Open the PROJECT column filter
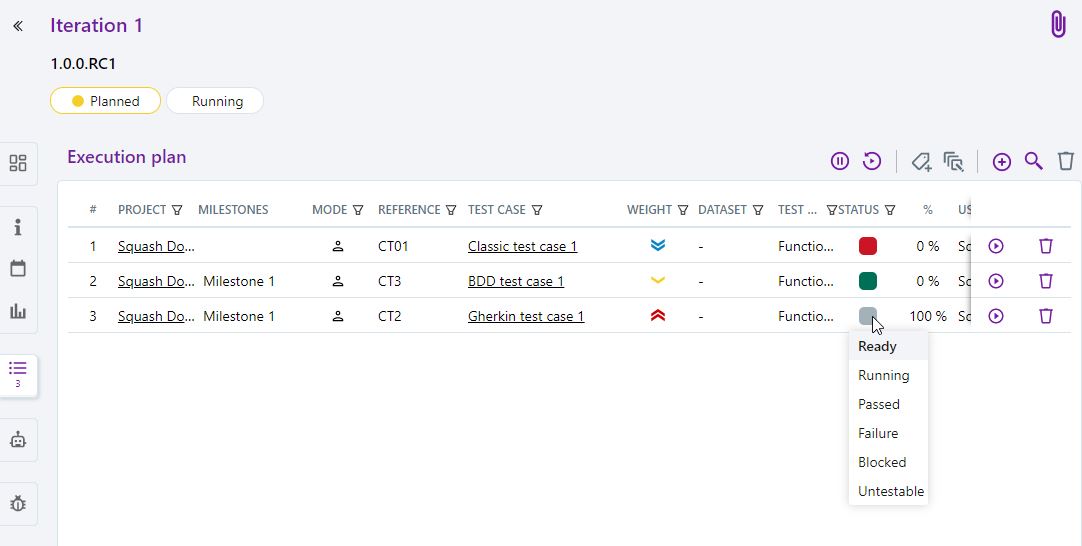Screen dimensions: 1082x546 pyautogui.click(x=177, y=210)
